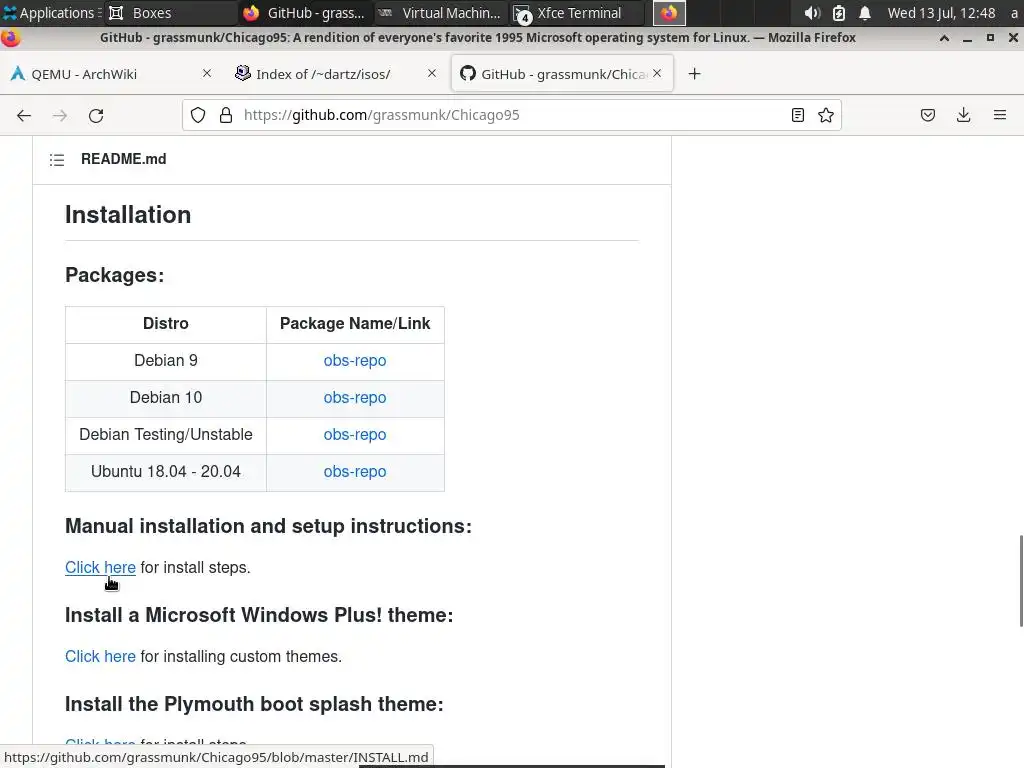Toggle reader view in address bar

pos(797,116)
